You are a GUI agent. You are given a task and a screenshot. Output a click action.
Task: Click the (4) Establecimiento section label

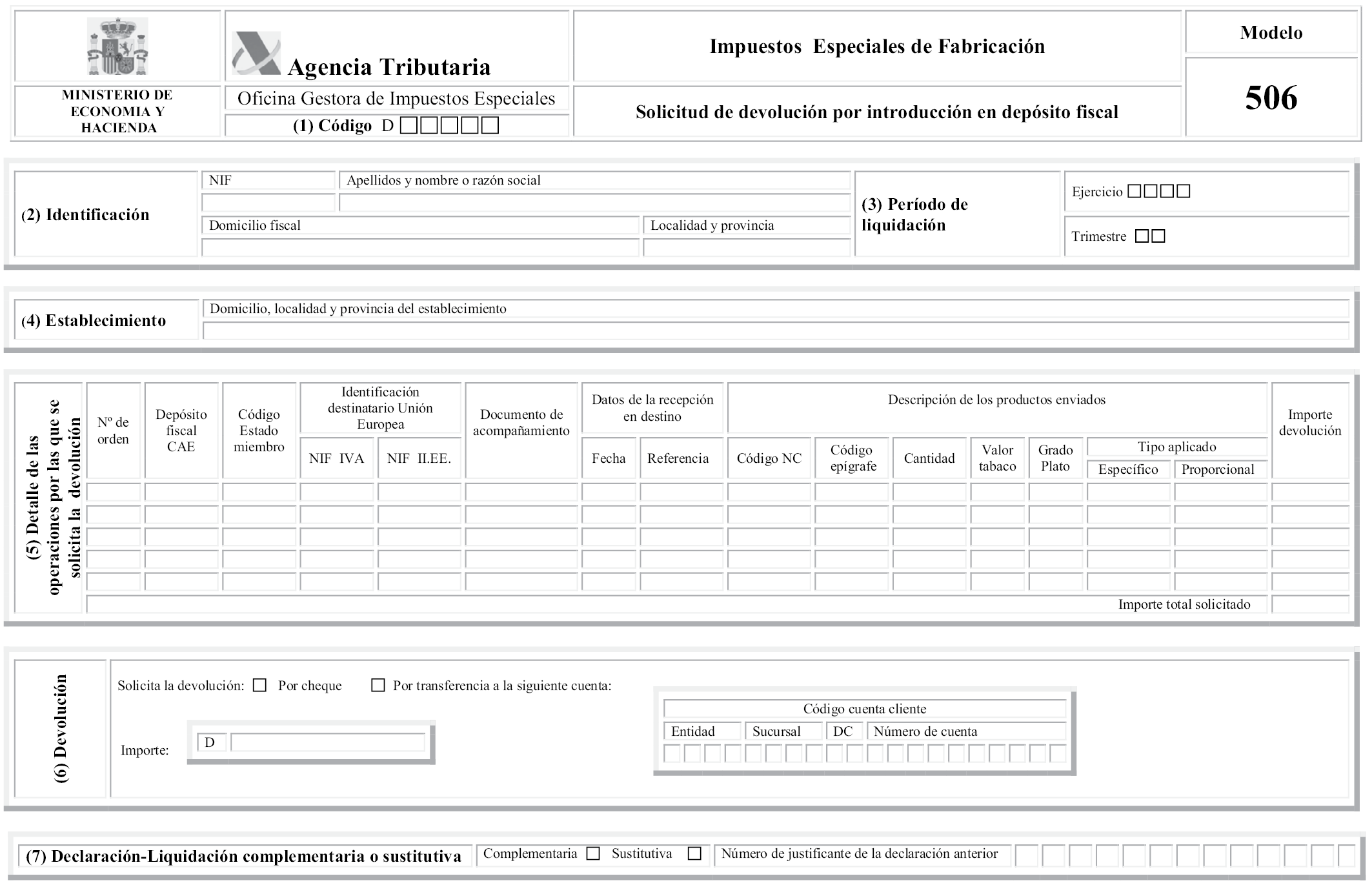click(94, 321)
